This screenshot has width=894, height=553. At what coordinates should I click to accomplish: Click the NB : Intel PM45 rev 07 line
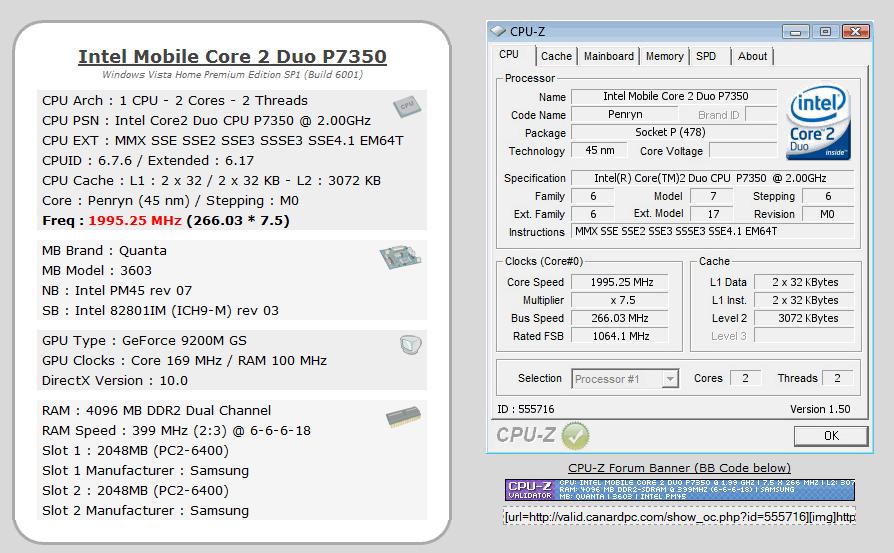[x=117, y=291]
